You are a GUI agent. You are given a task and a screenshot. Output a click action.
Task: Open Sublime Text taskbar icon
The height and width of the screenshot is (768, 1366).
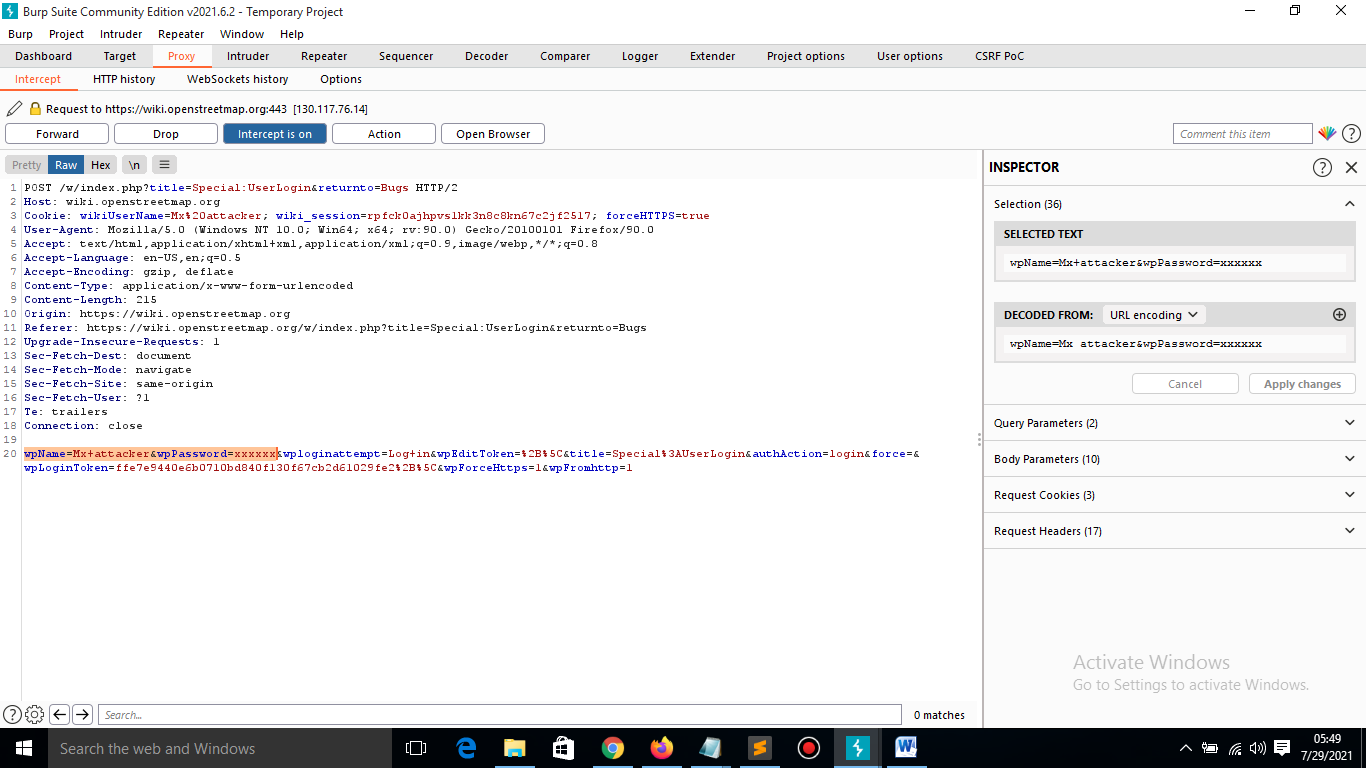tap(760, 748)
